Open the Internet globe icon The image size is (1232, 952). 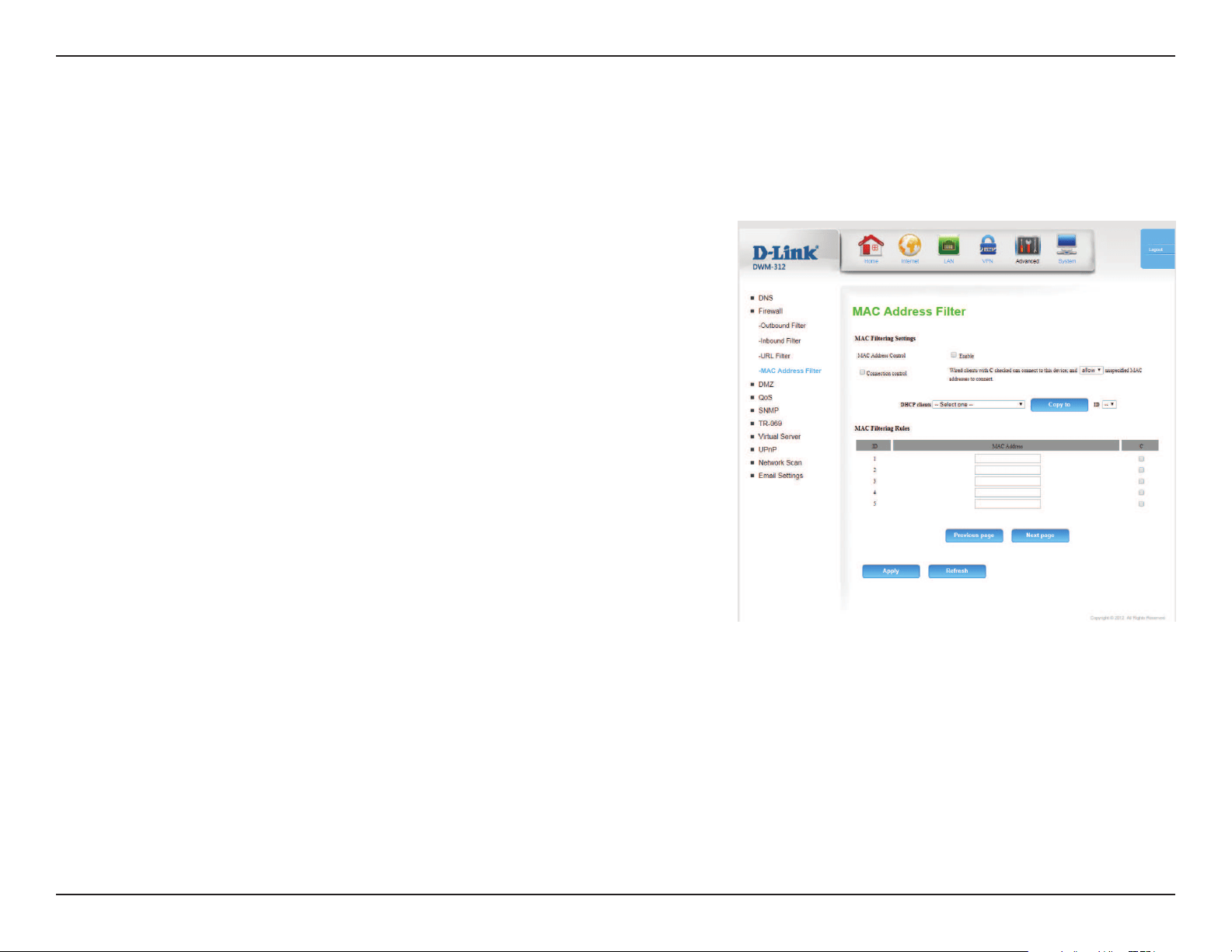point(909,246)
